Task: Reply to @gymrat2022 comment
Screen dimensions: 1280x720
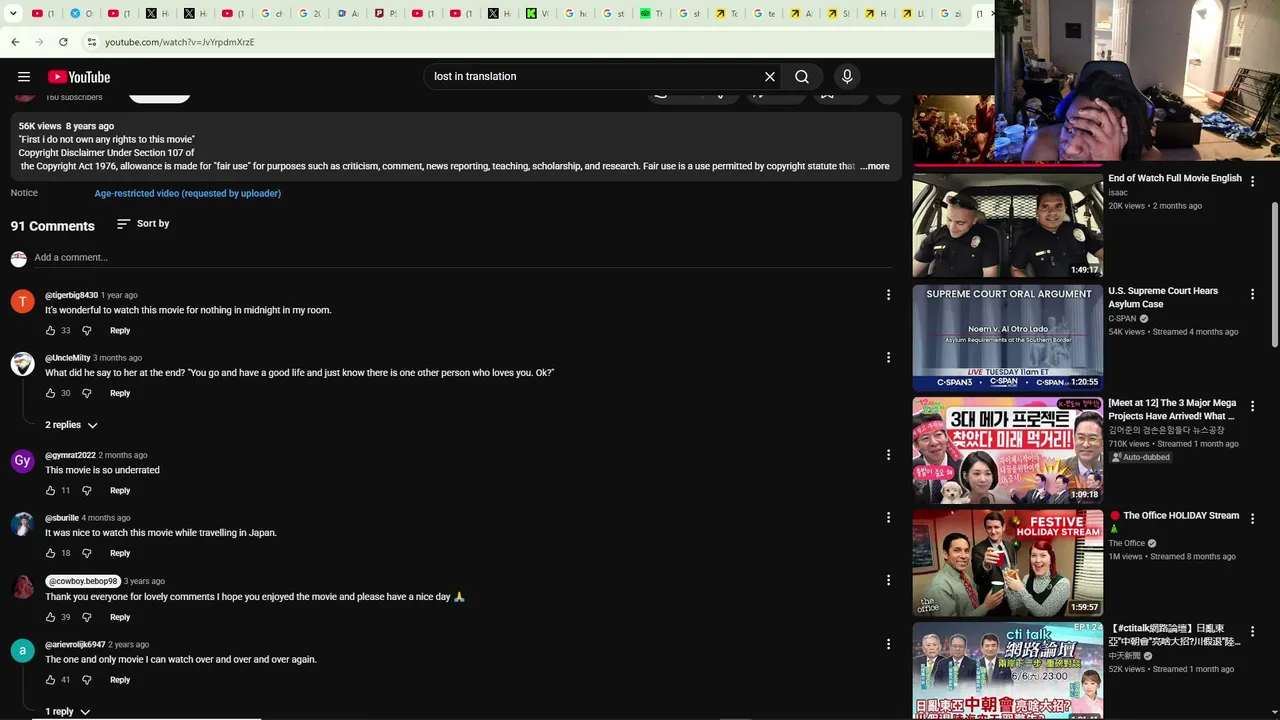Action: tap(120, 491)
